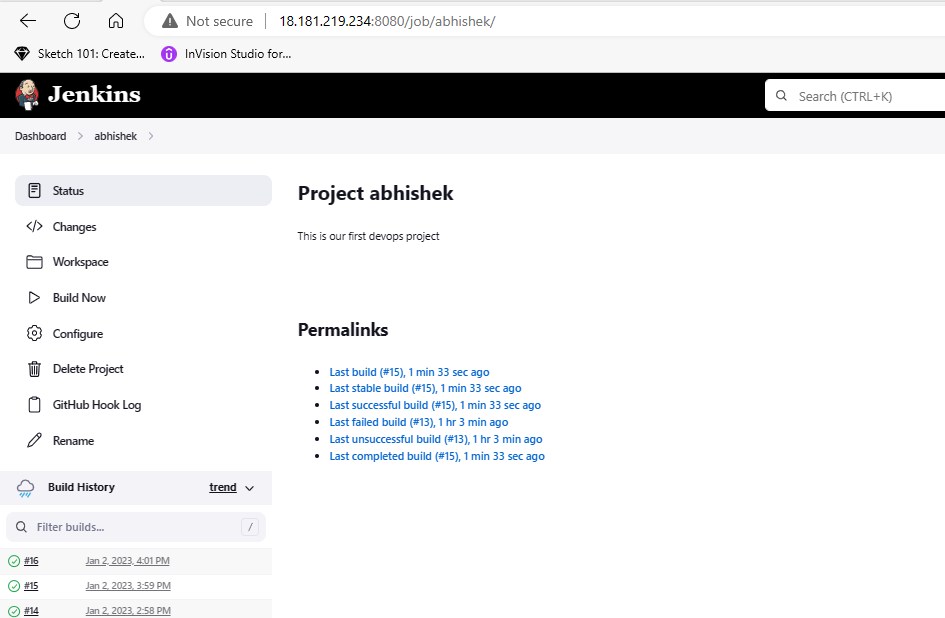
Task: Click the Status document icon
Action: click(34, 191)
